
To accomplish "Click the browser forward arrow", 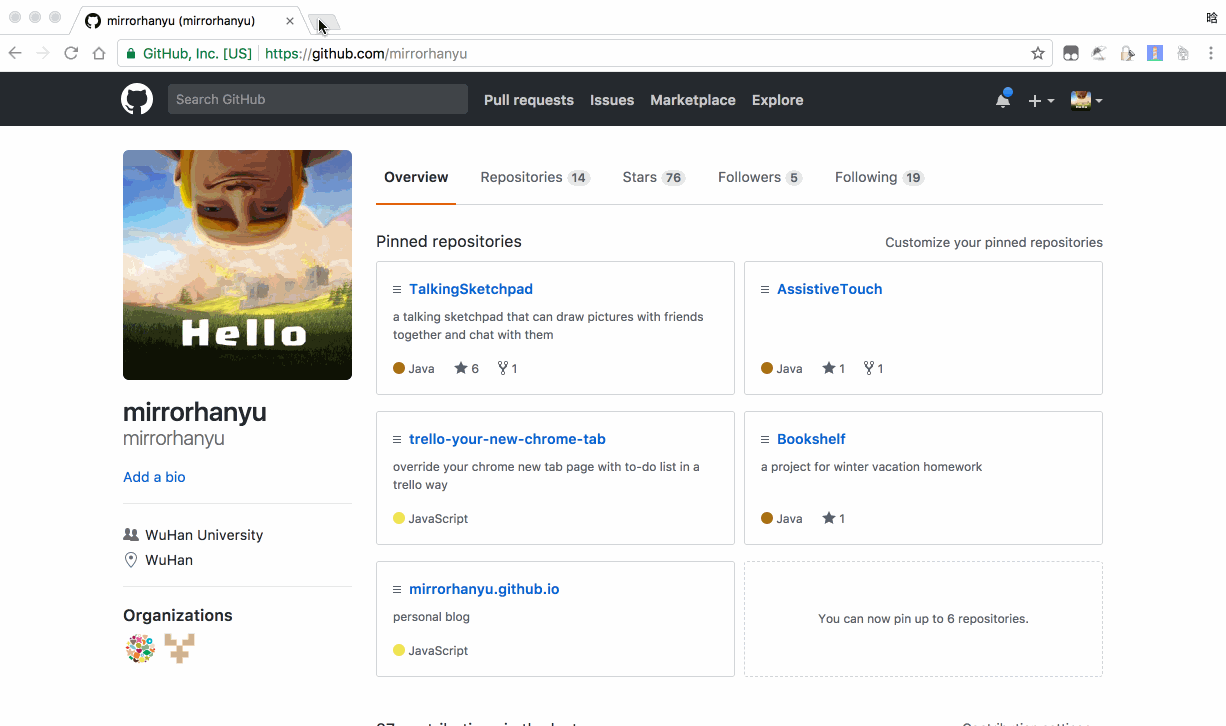I will pyautogui.click(x=43, y=53).
